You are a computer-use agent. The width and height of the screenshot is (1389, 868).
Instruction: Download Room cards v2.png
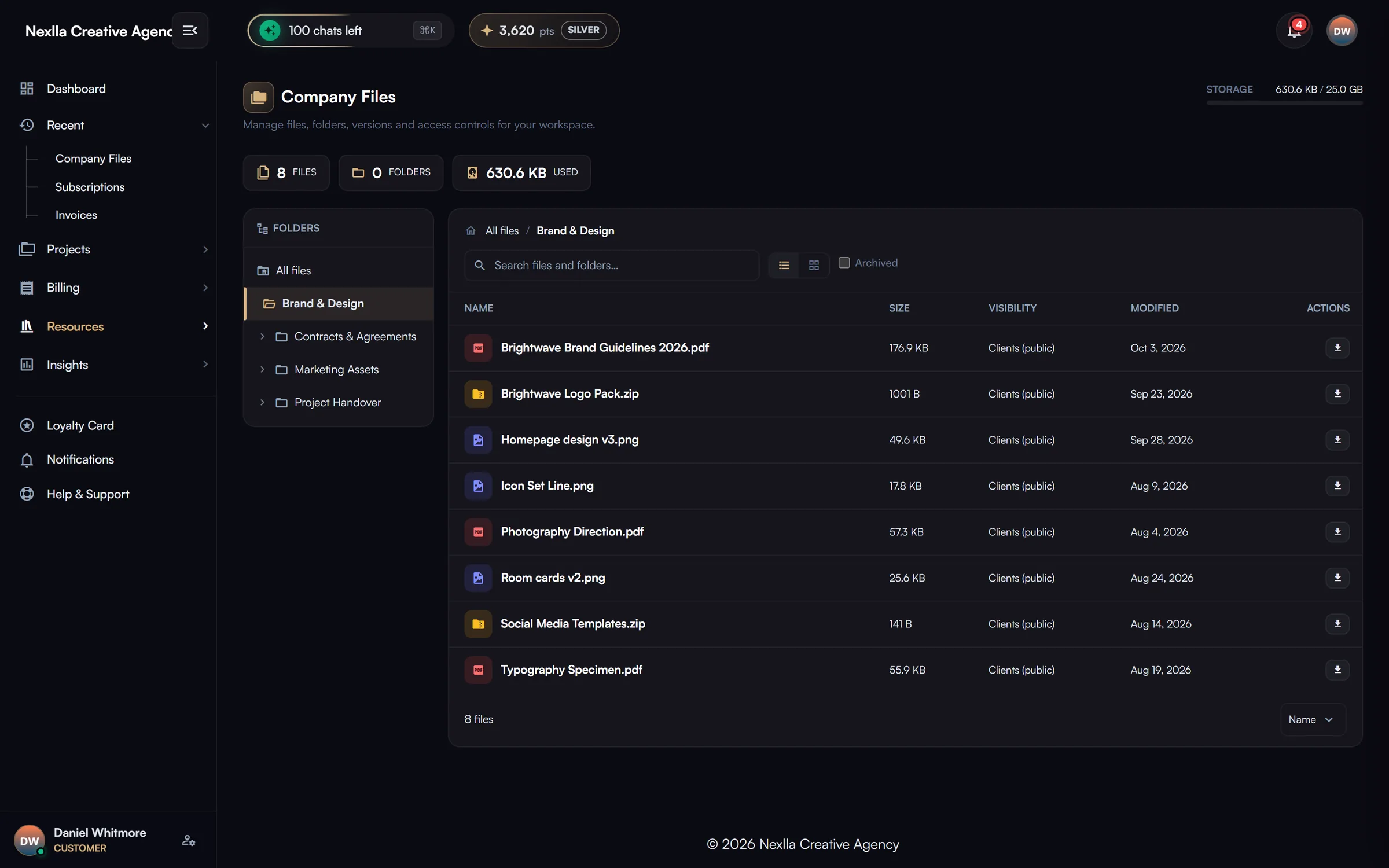[x=1337, y=578]
